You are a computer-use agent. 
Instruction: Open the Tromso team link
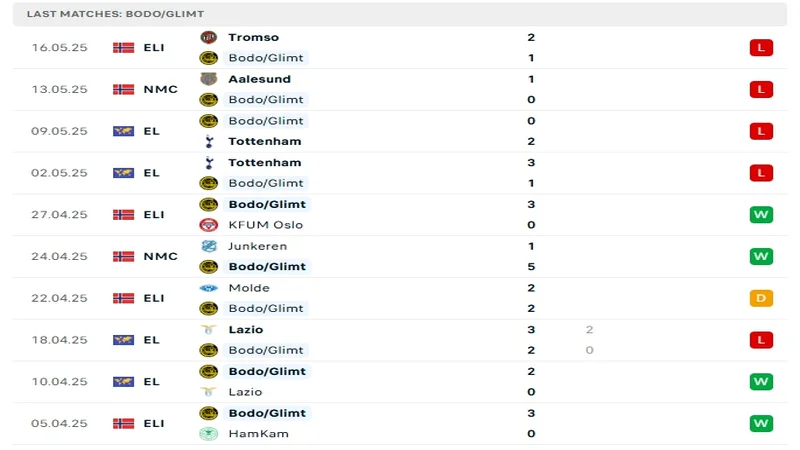[253, 37]
